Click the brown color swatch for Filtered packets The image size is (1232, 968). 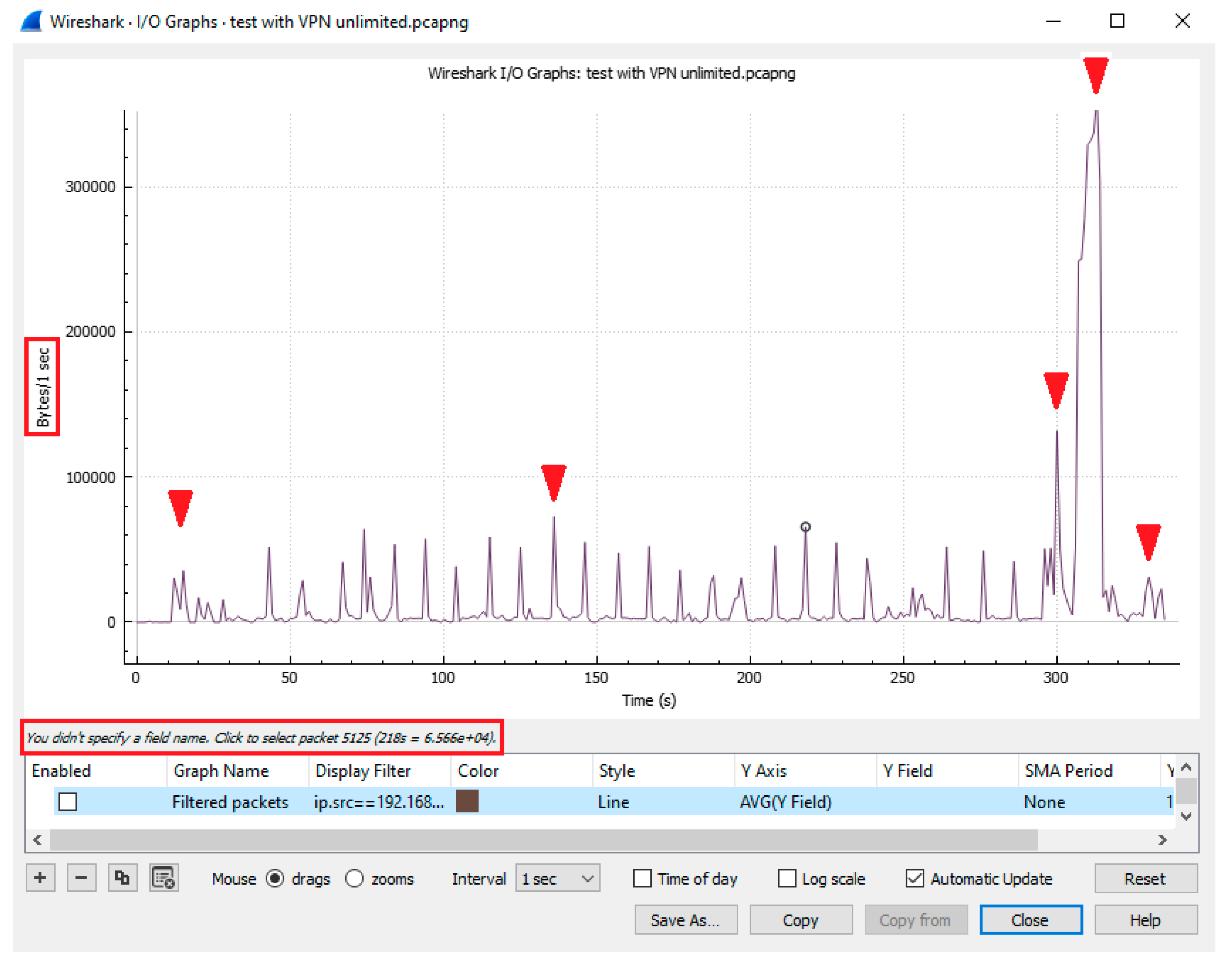(467, 802)
